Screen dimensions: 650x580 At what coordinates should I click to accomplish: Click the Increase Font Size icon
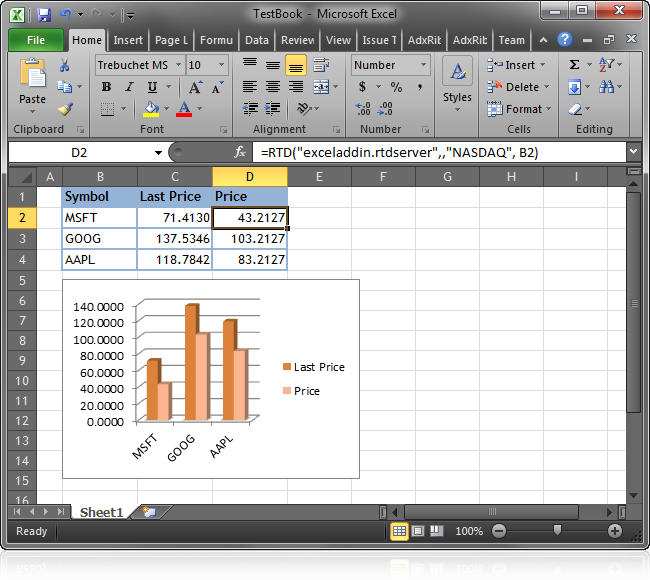(195, 87)
